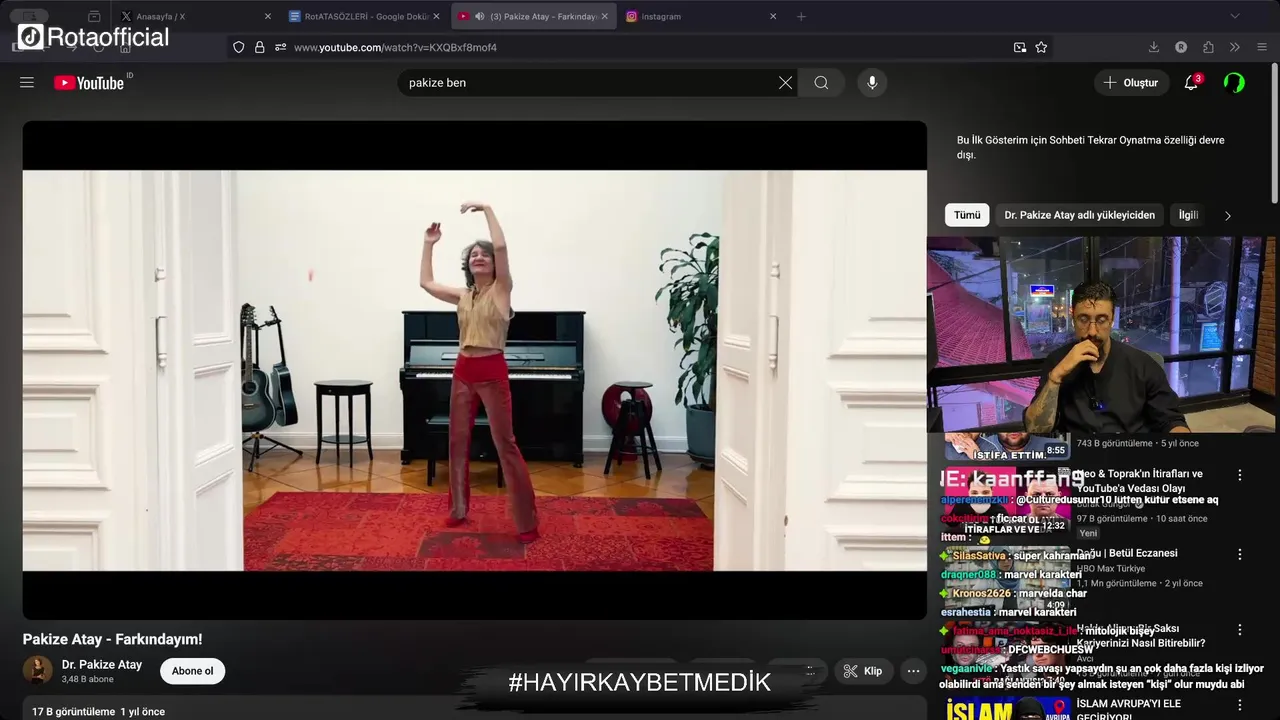Click the main video player
Image resolution: width=1280 pixels, height=720 pixels.
tap(475, 370)
